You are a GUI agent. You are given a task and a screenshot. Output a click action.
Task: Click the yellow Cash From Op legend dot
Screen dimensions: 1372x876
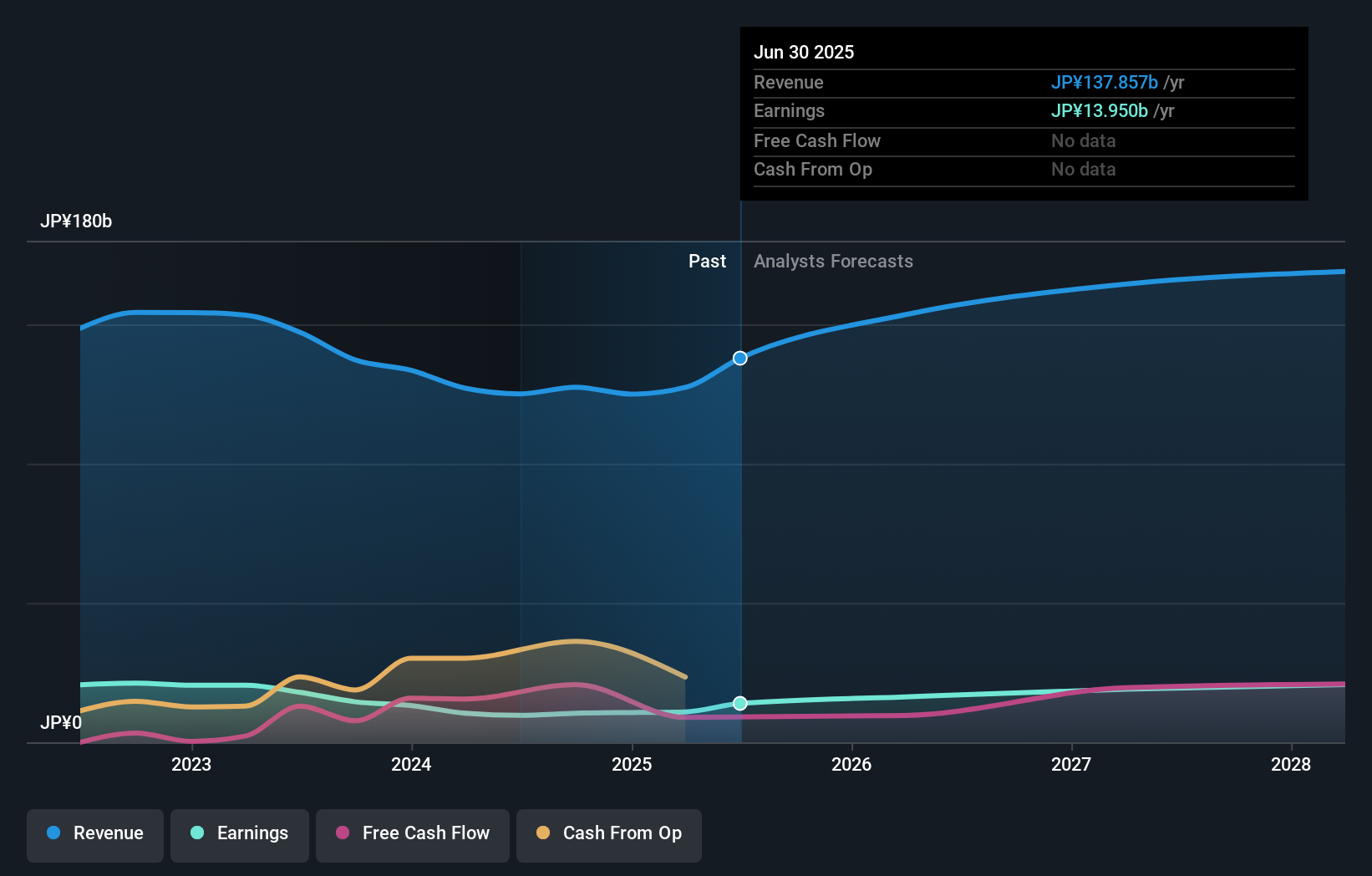pyautogui.click(x=544, y=833)
